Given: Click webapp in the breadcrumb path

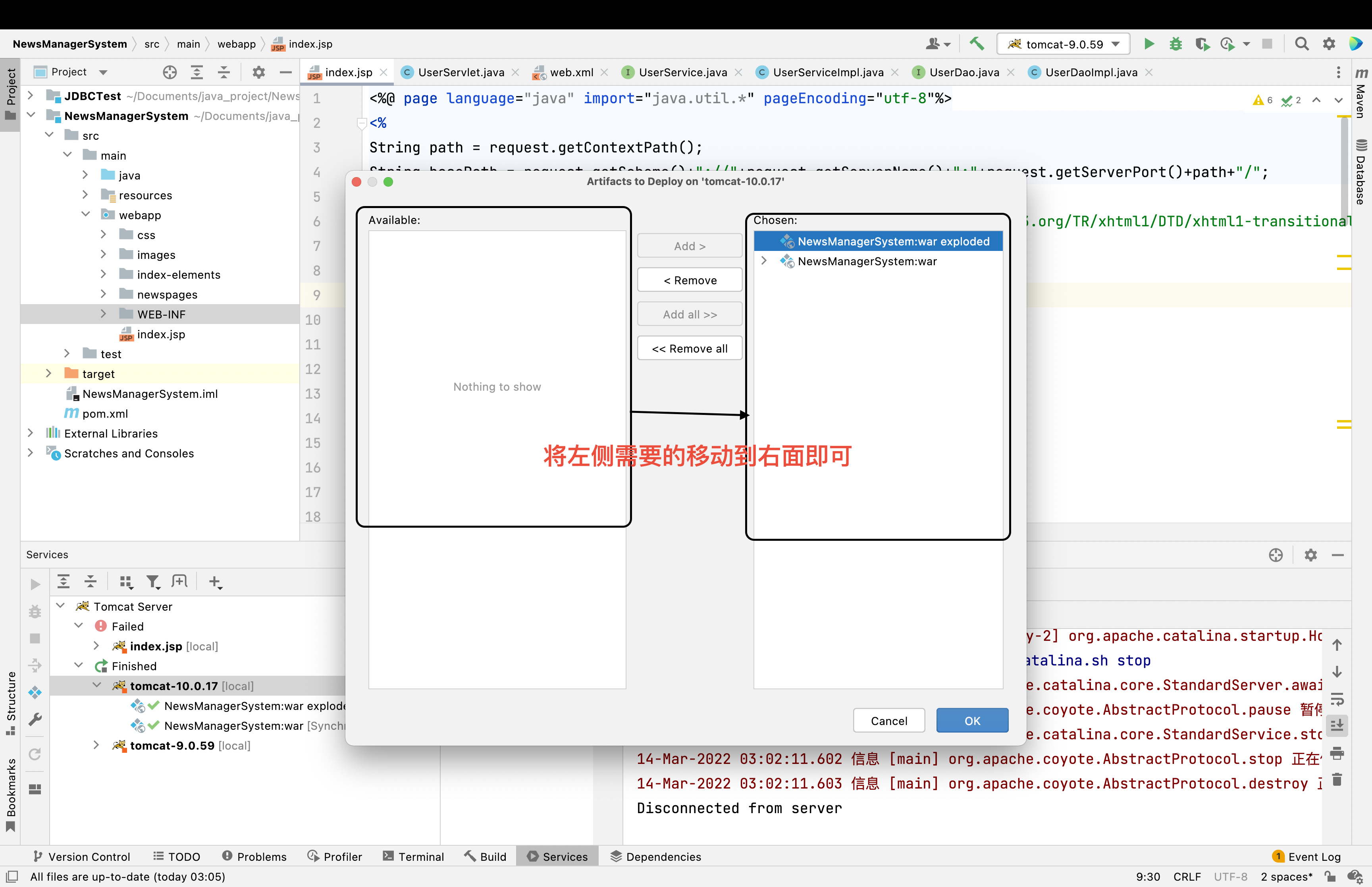Looking at the screenshot, I should pos(236,44).
